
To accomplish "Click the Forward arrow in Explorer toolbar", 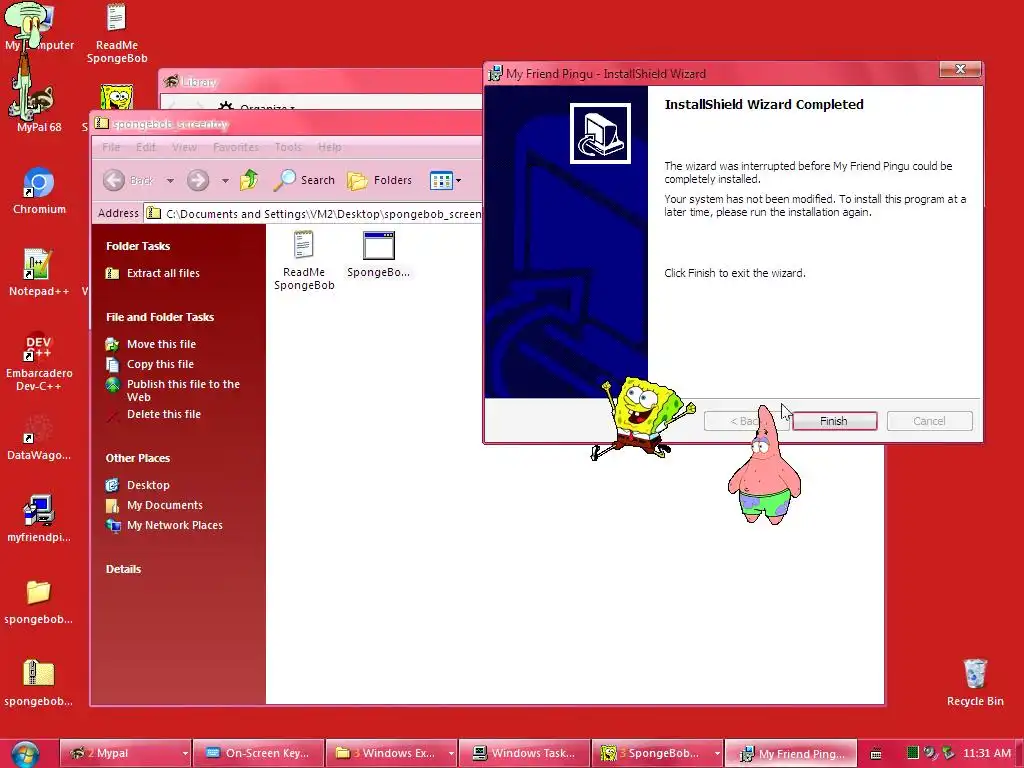I will (x=198, y=180).
